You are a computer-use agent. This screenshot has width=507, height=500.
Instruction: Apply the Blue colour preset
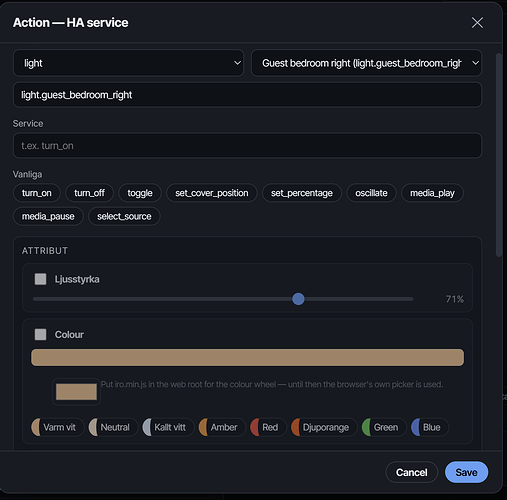[x=430, y=427]
